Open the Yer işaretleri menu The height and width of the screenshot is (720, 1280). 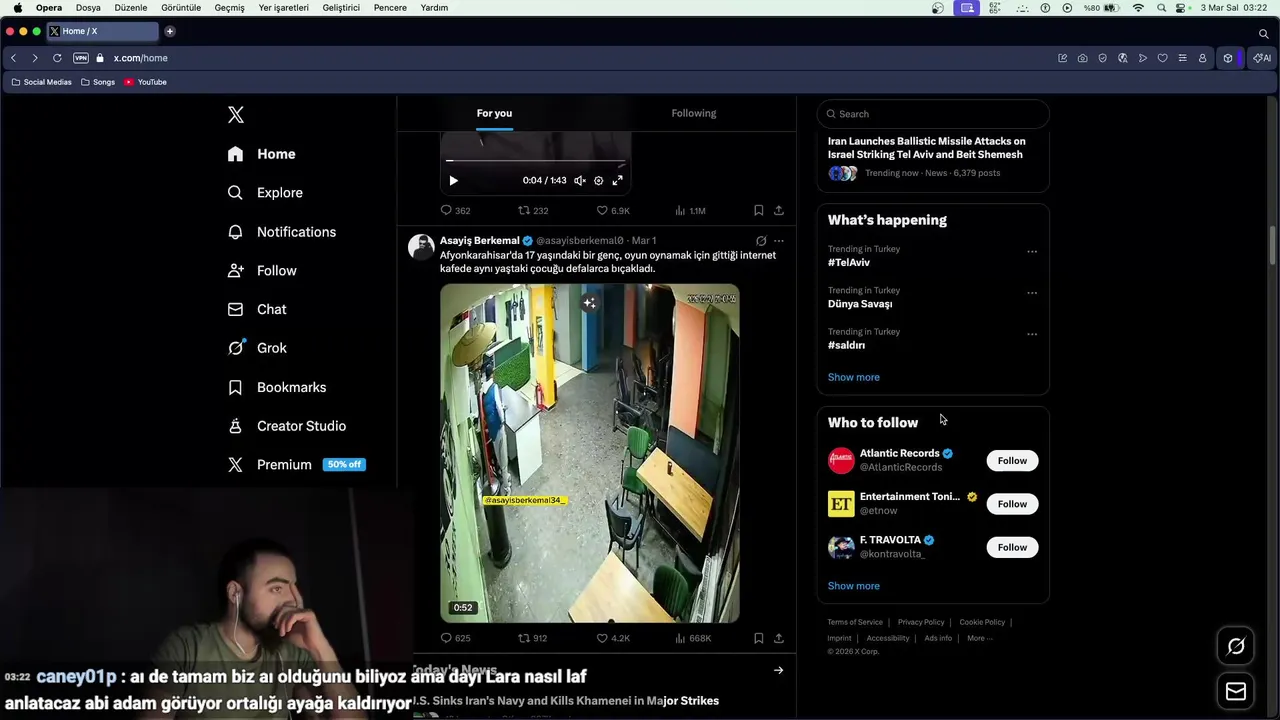coord(283,8)
